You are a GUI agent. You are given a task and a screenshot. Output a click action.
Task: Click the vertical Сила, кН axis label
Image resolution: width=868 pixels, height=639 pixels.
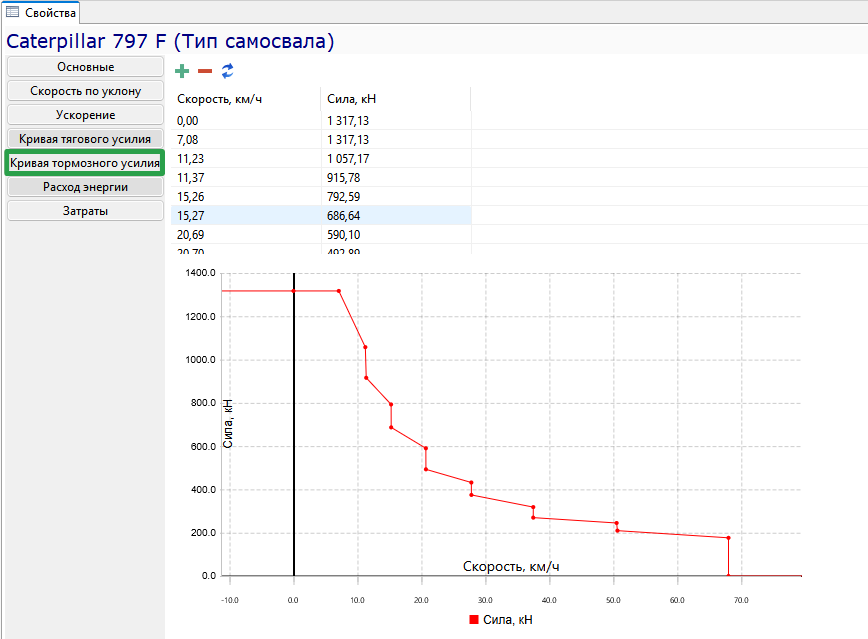(228, 424)
